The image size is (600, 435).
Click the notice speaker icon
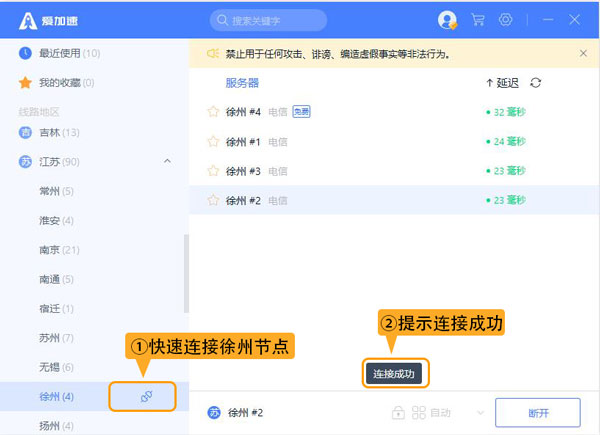click(x=213, y=53)
